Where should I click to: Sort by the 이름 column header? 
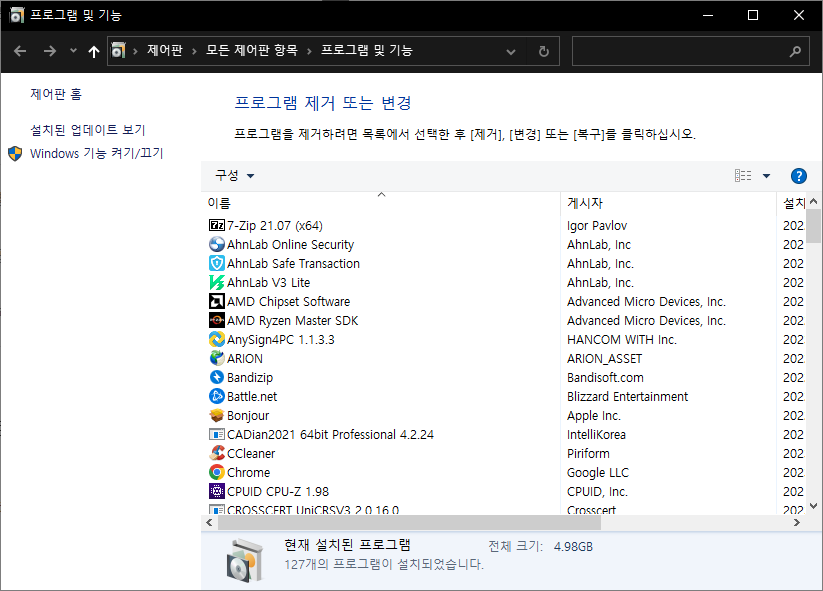(x=382, y=203)
